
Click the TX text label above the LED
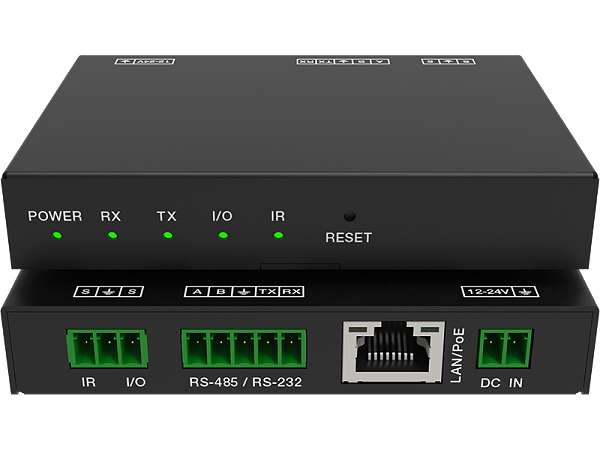[166, 215]
